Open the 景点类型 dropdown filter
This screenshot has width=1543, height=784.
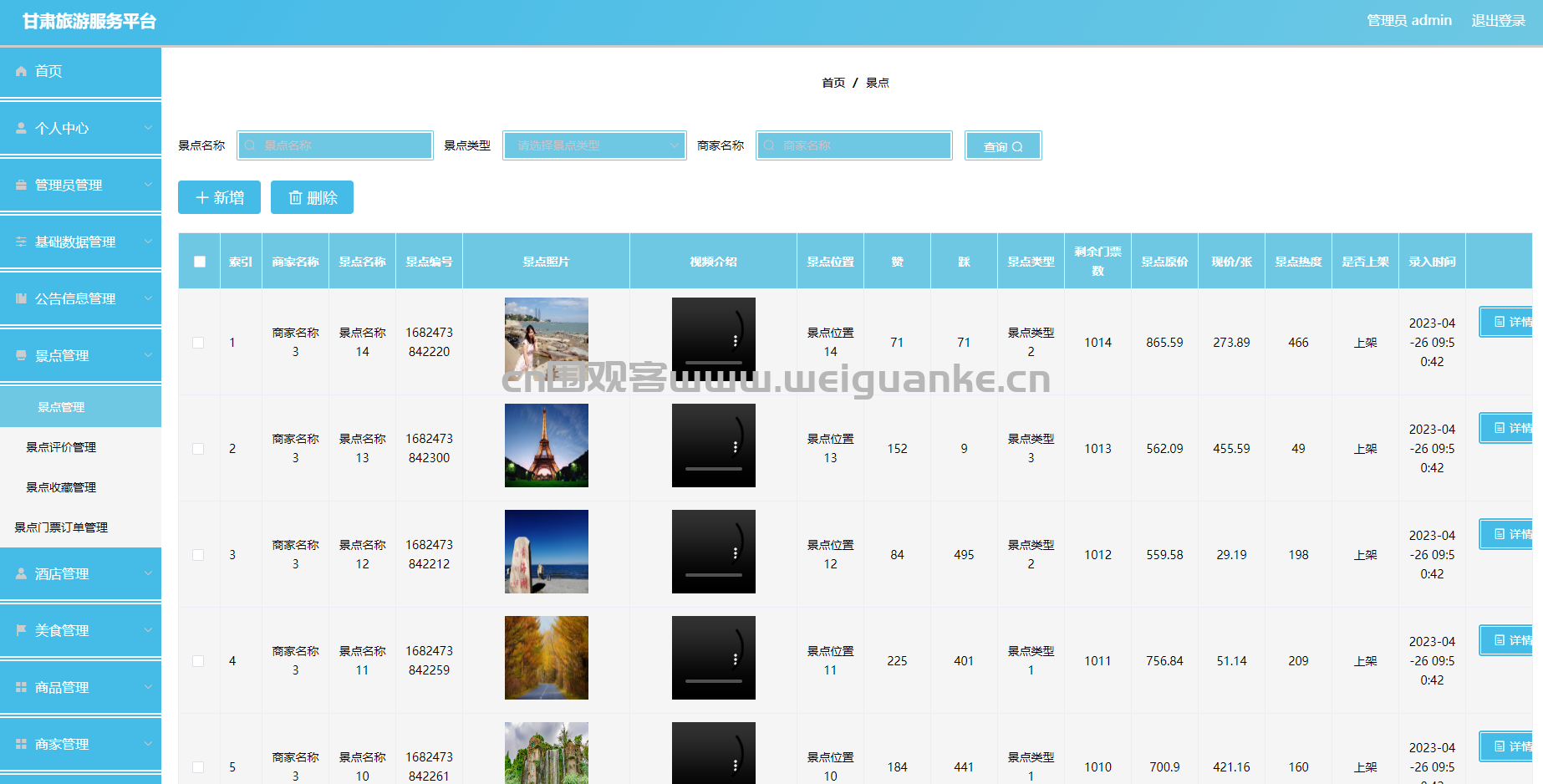[593, 145]
